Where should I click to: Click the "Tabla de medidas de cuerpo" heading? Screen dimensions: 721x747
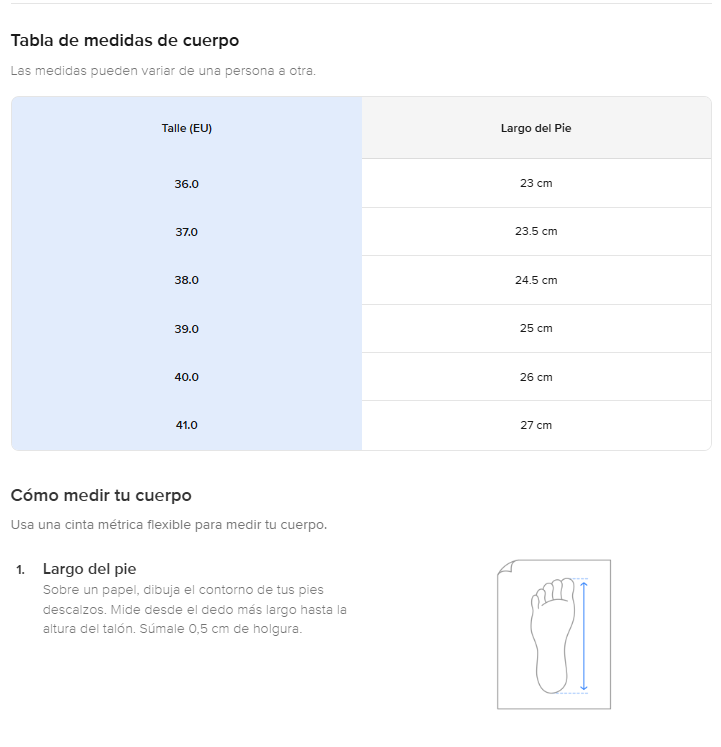point(125,41)
